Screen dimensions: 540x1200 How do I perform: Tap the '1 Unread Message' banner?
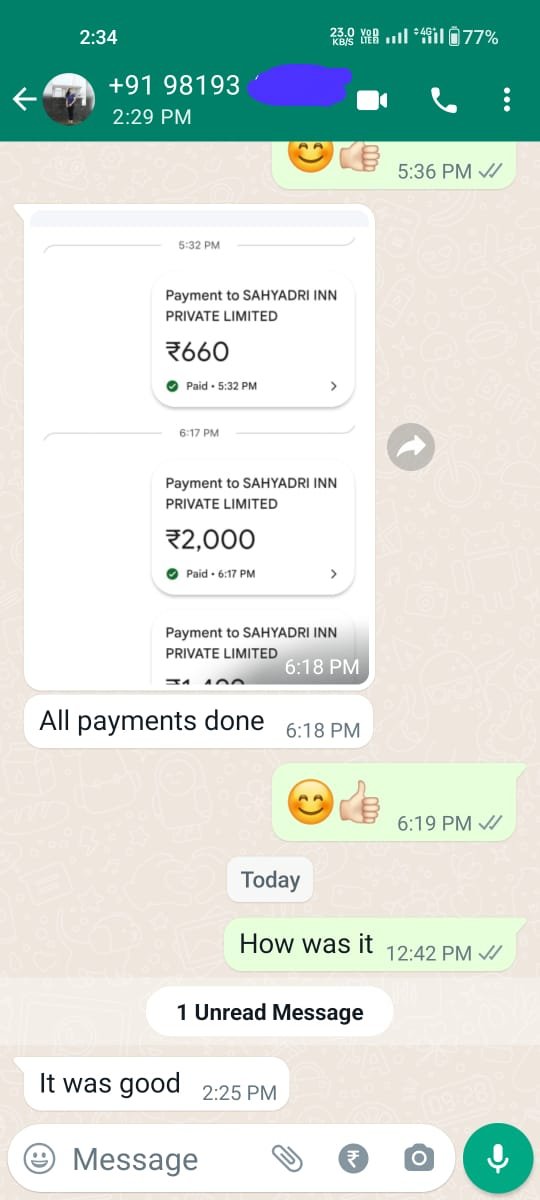click(x=270, y=1012)
